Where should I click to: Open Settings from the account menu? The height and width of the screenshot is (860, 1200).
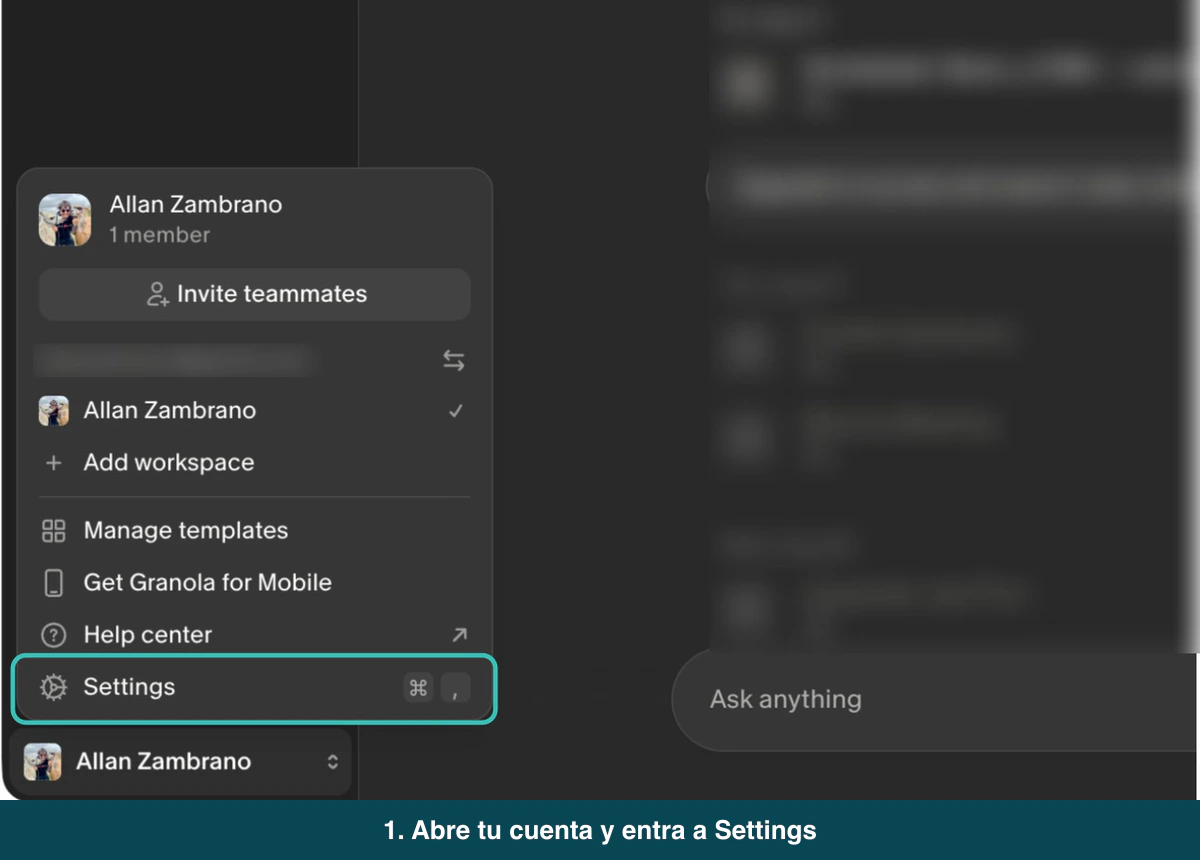click(x=254, y=688)
